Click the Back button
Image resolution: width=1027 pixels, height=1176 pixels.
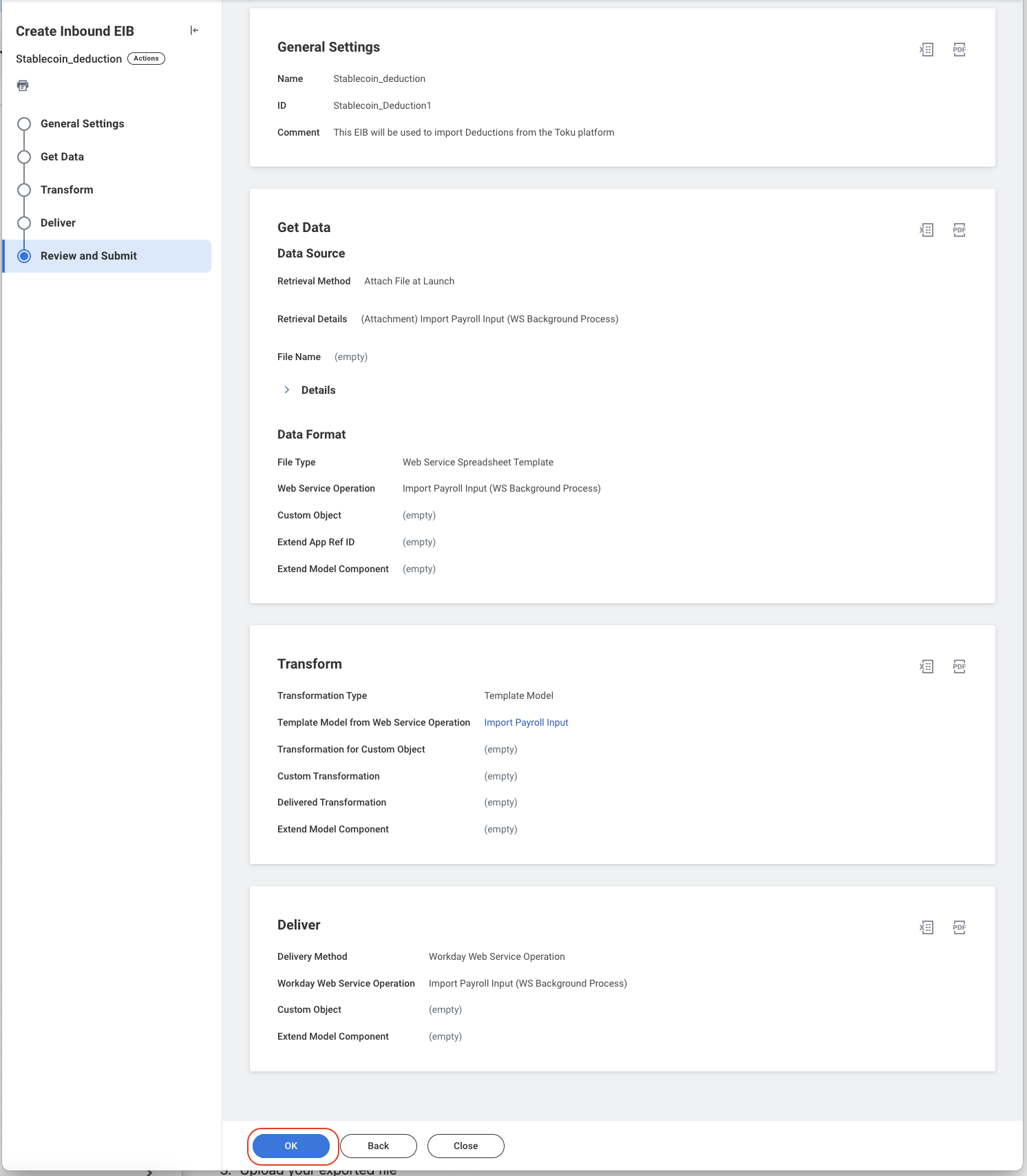pyautogui.click(x=378, y=1146)
